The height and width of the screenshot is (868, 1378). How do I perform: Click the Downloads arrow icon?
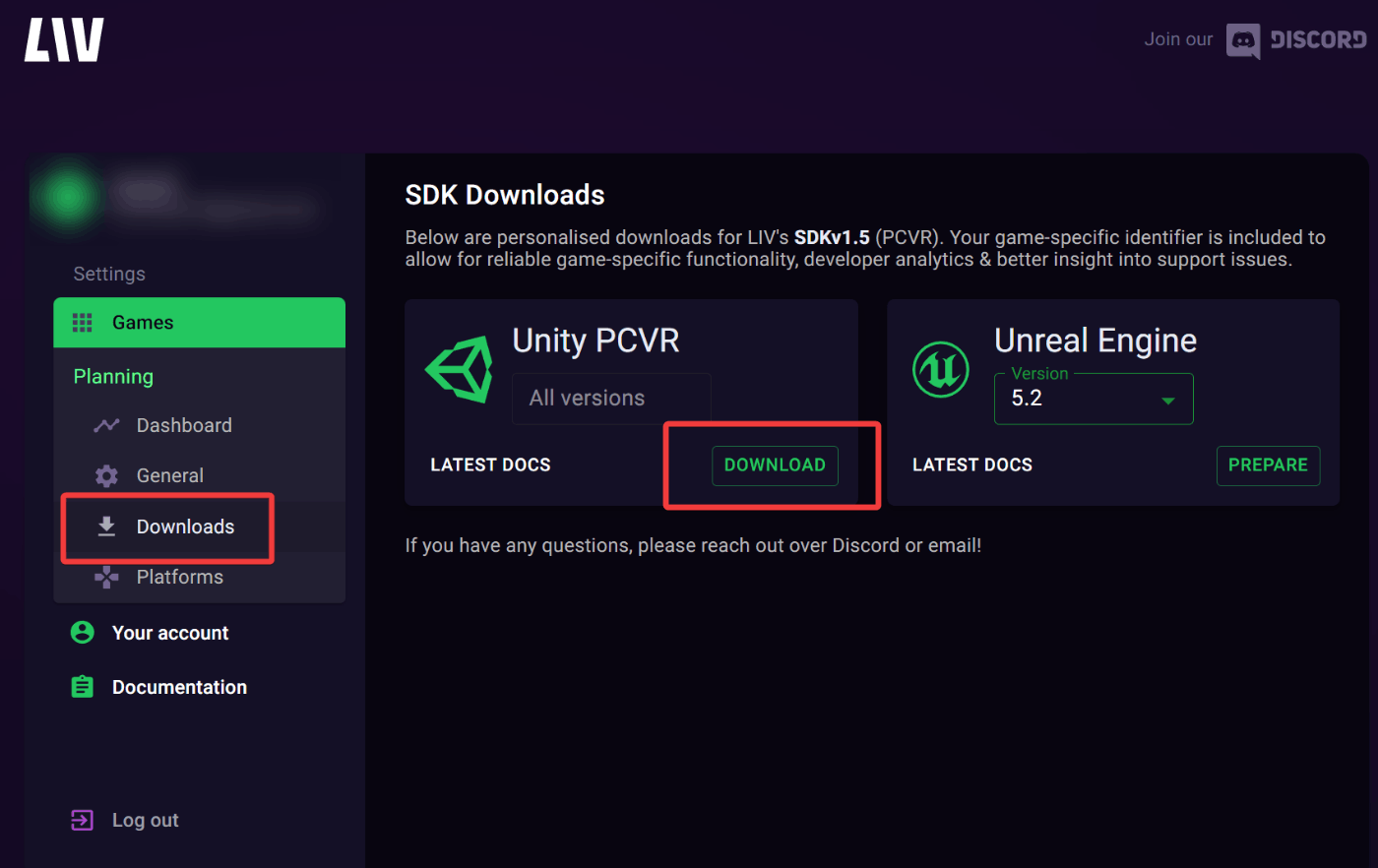106,527
